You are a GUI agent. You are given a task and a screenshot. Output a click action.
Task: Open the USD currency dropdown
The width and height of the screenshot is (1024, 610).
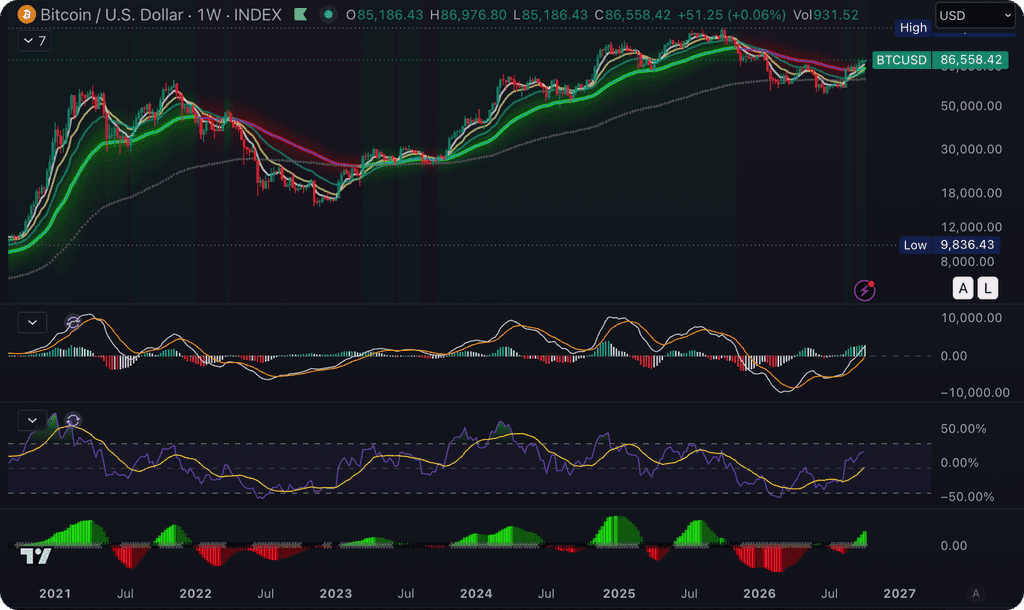point(974,15)
